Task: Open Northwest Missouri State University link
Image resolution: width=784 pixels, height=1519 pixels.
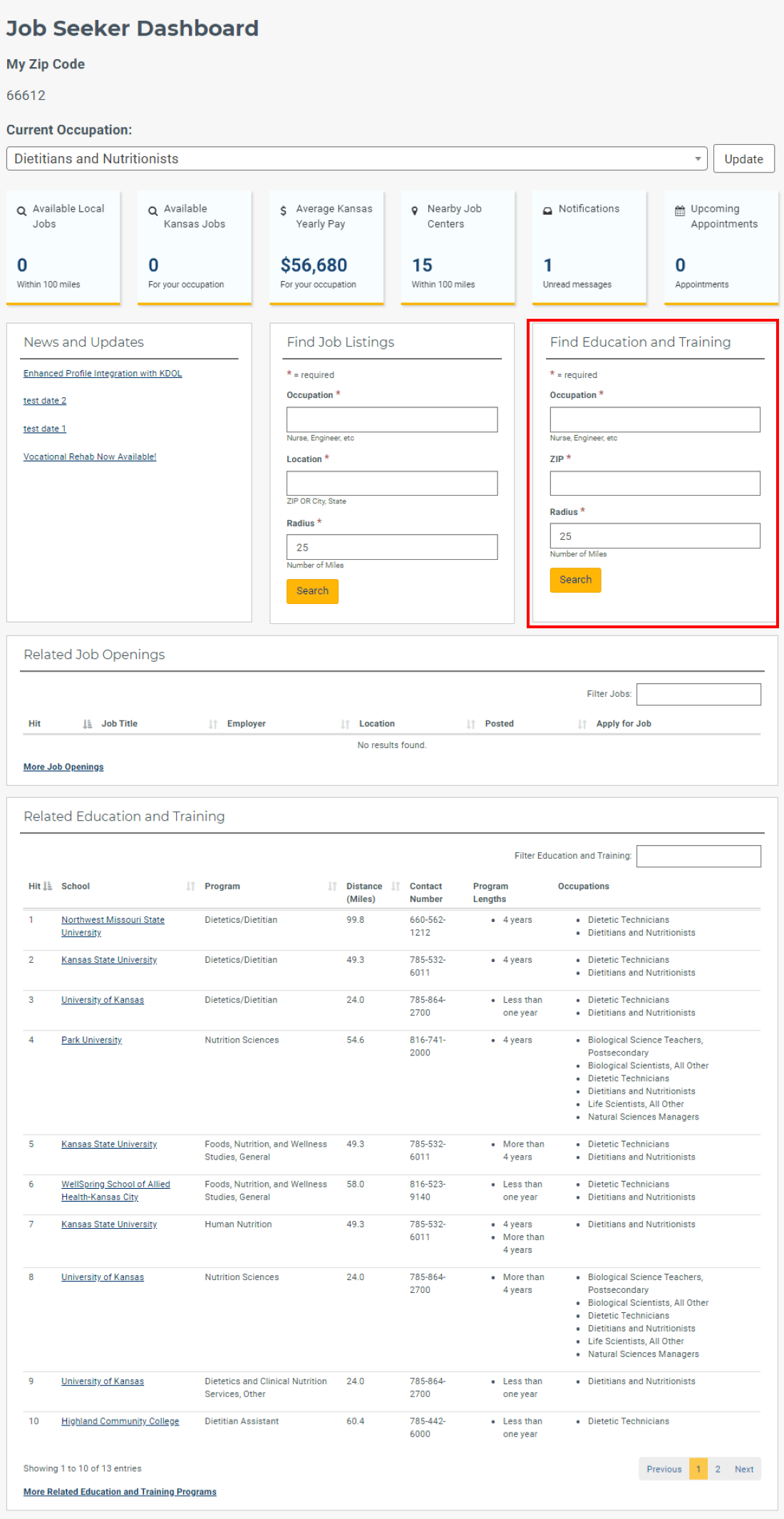Action: [113, 926]
